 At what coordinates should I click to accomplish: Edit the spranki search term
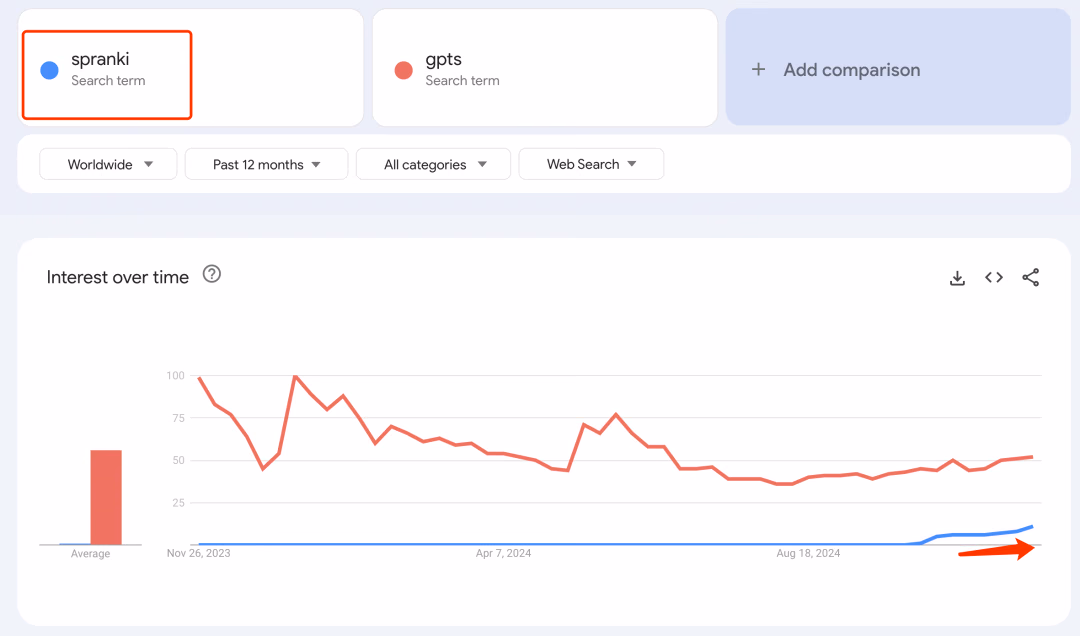191,68
